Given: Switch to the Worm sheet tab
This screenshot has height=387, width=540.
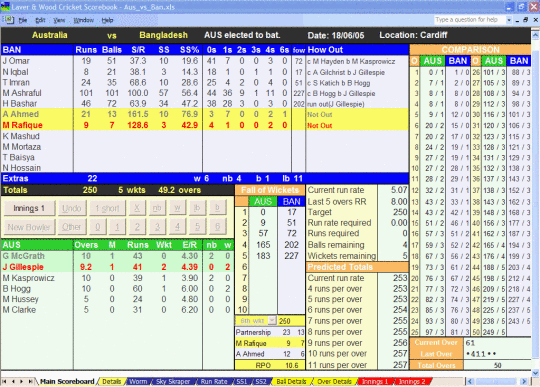Looking at the screenshot, I should pyautogui.click(x=138, y=381).
